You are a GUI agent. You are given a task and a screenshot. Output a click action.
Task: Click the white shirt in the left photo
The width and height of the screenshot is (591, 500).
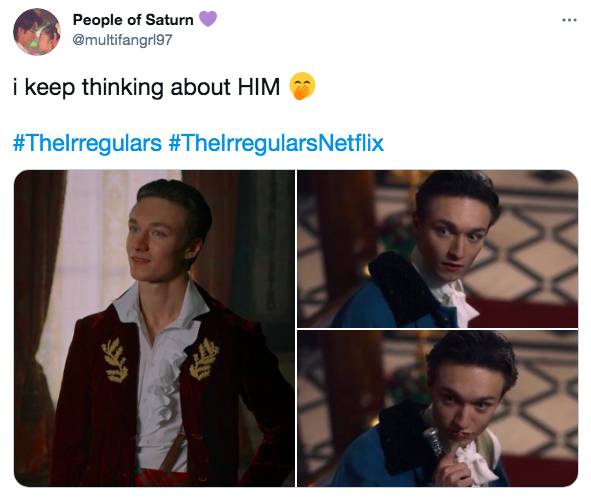click(x=160, y=377)
